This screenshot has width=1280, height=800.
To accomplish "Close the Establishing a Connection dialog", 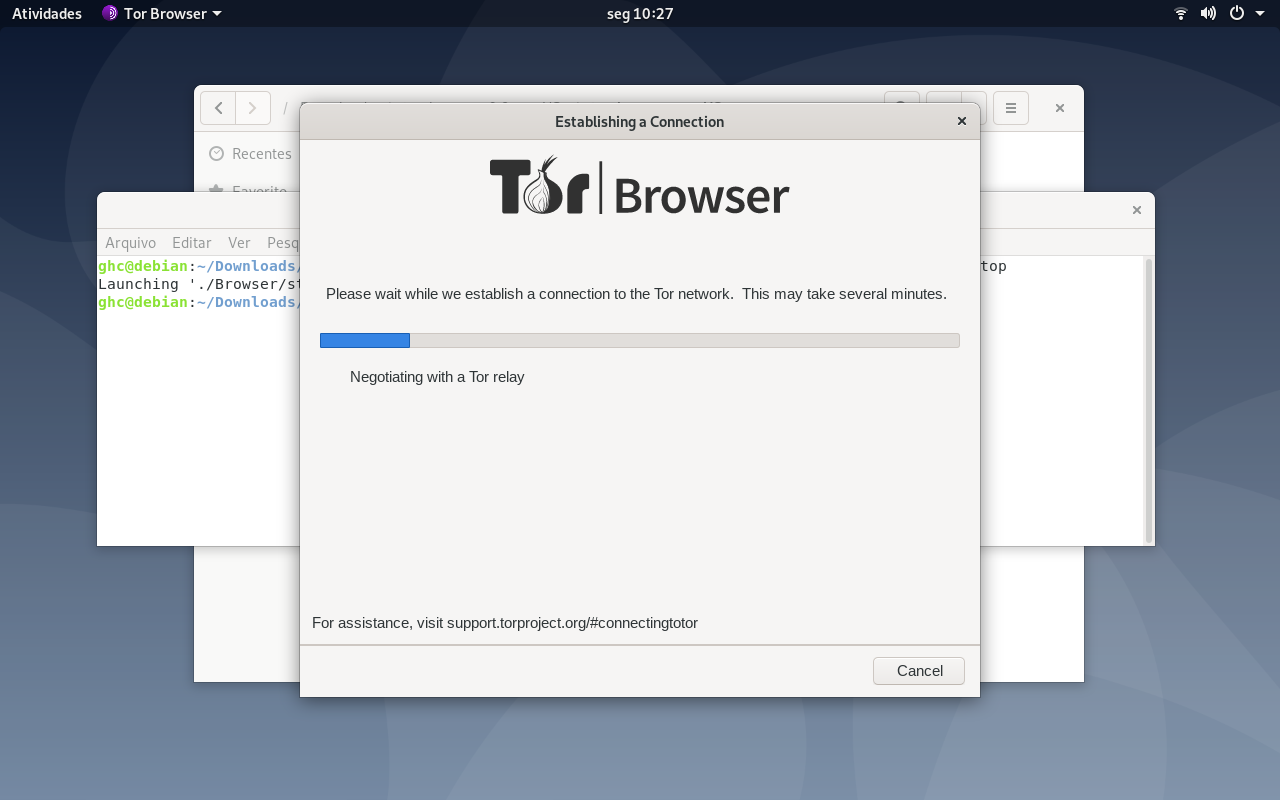I will 962,121.
